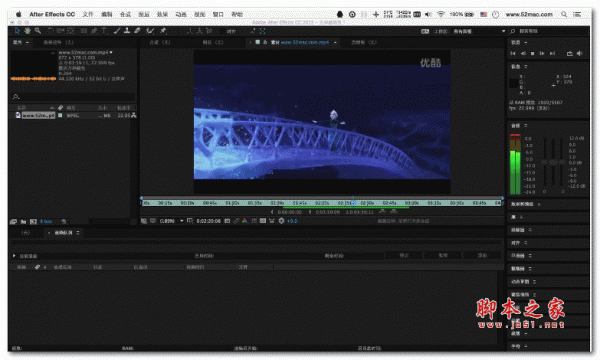Open the RGB channel display icon
Screen dimensions: 600x360
[245, 221]
